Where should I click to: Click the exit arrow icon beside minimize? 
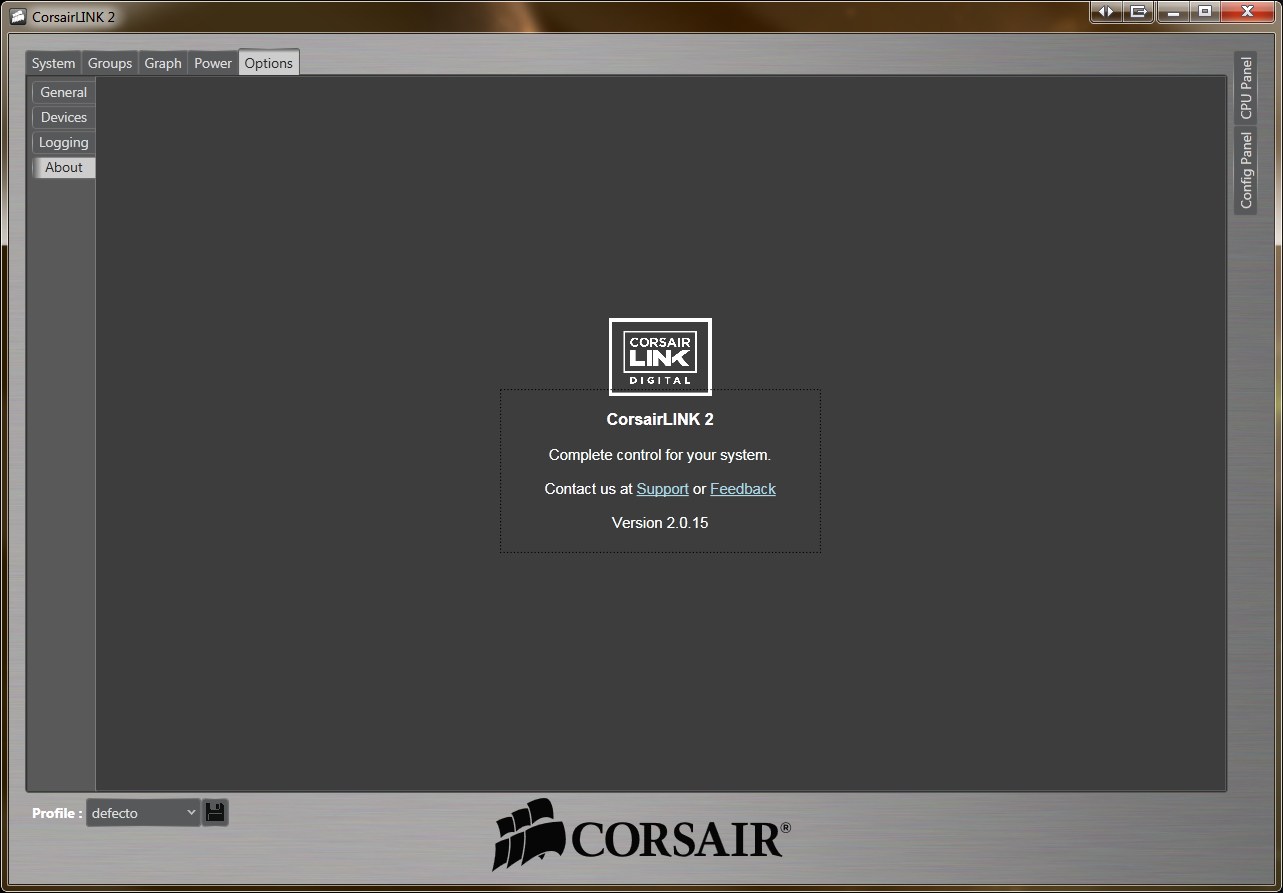coord(1138,12)
